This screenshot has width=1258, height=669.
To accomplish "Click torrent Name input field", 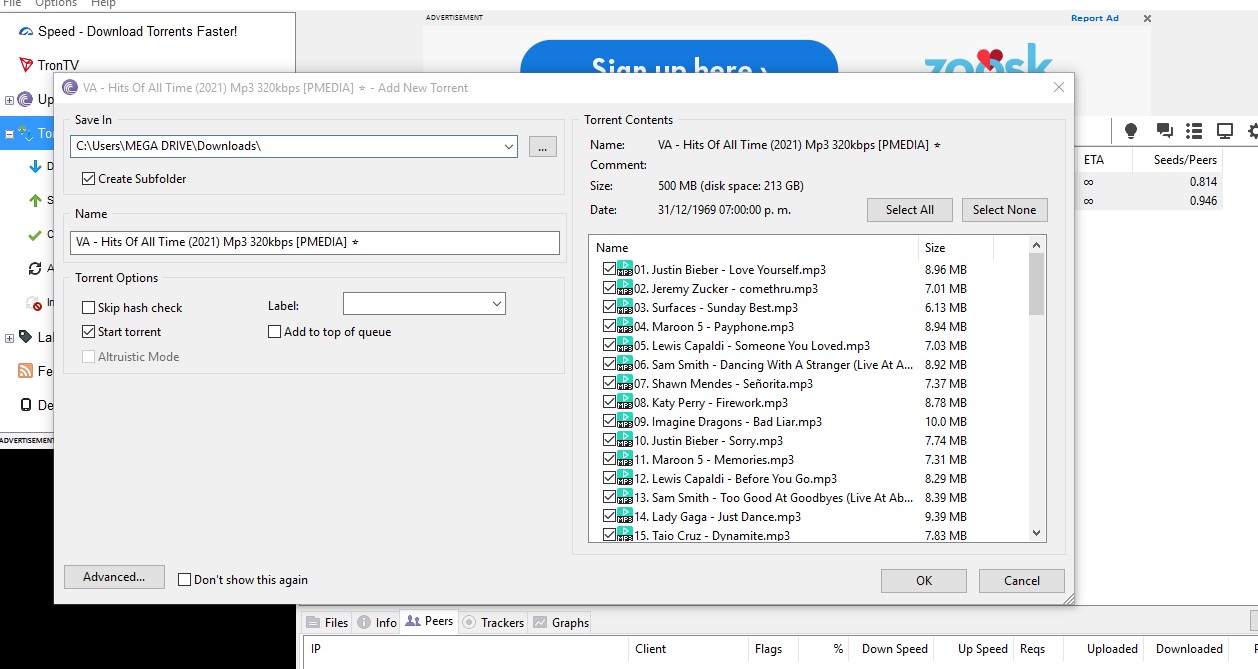I will click(x=315, y=242).
